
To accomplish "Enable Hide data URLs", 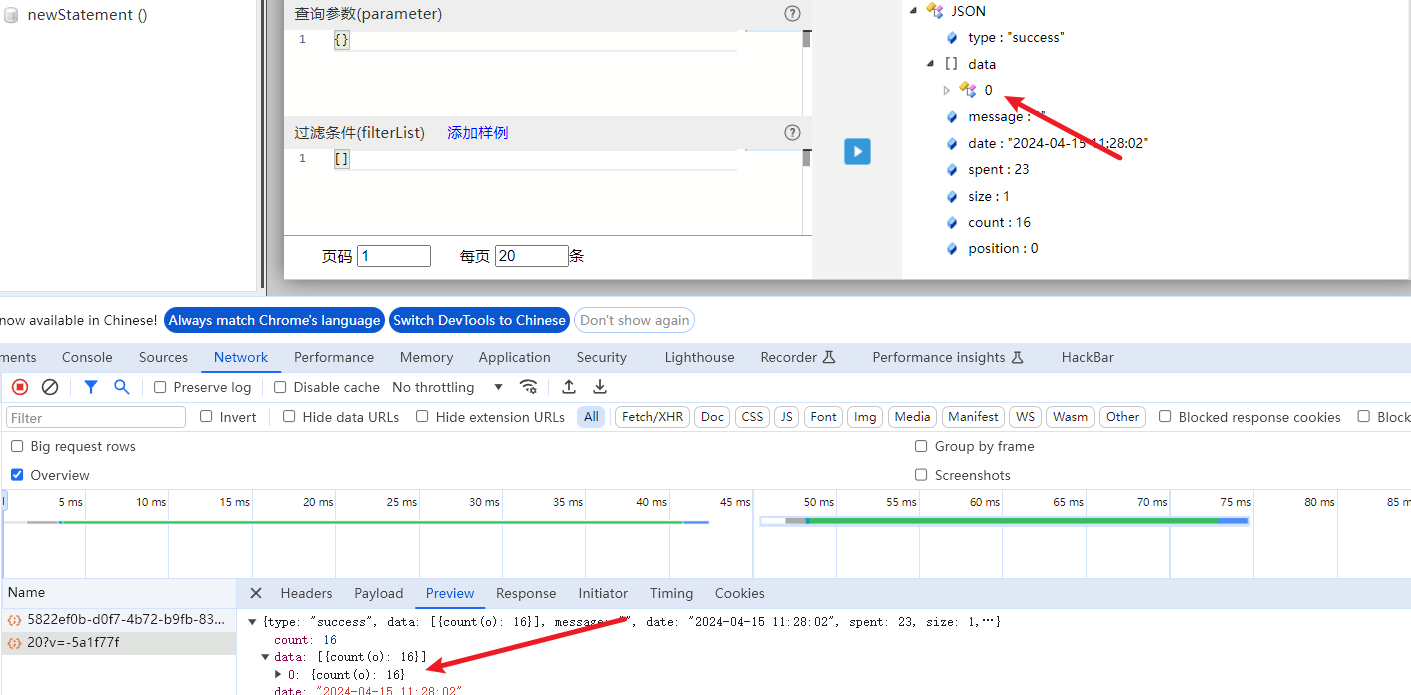I will (x=289, y=416).
